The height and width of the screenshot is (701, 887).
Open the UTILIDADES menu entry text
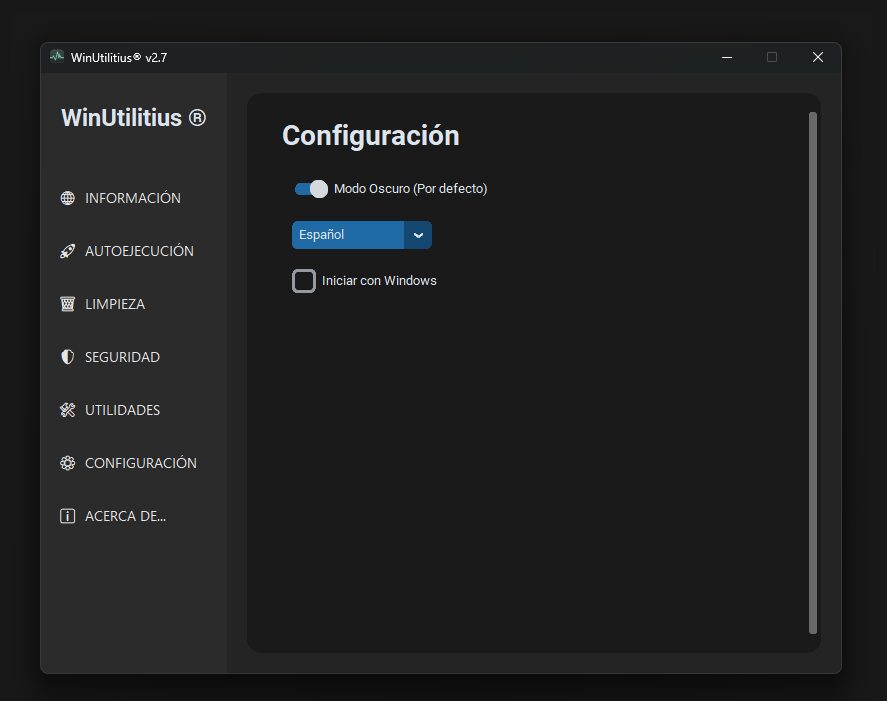(x=122, y=410)
